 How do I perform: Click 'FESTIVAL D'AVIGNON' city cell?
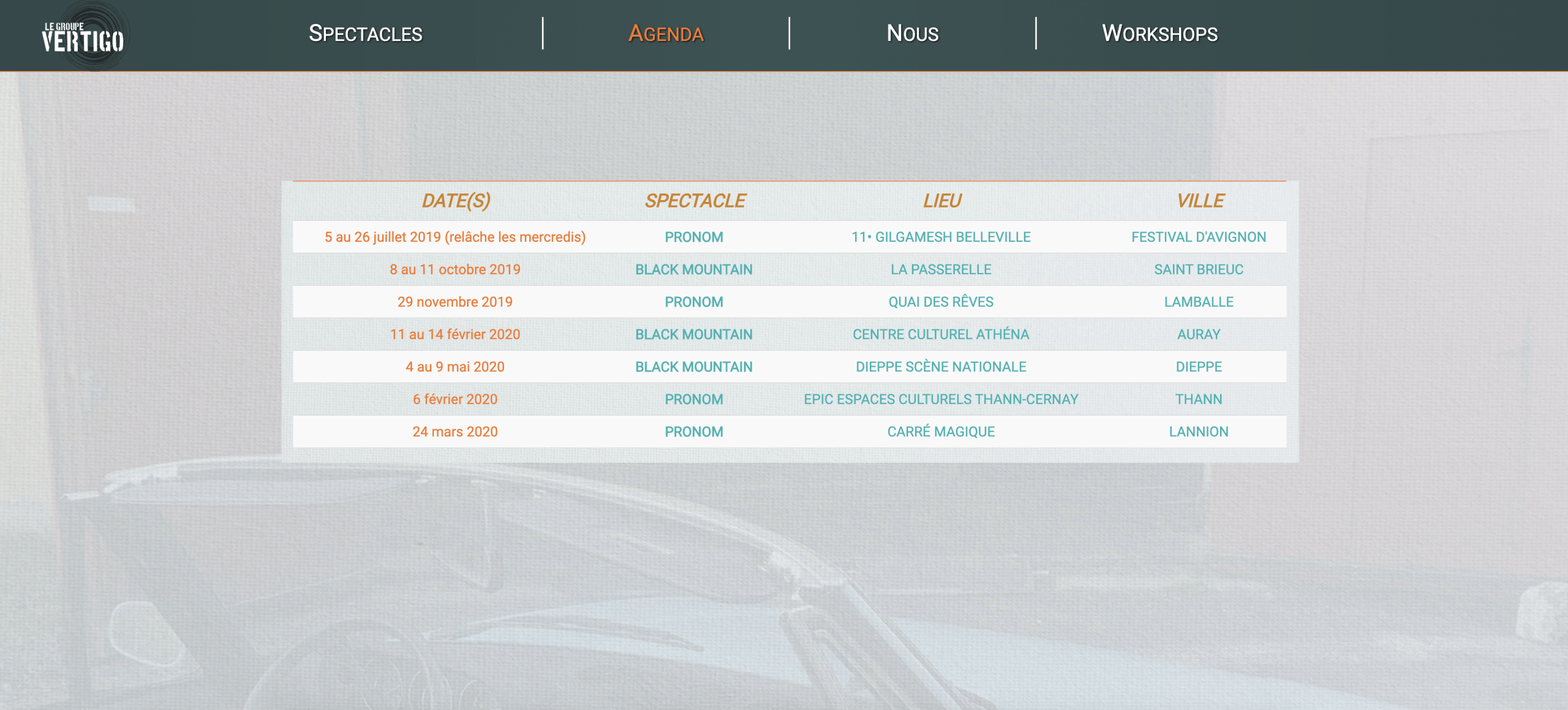tap(1199, 237)
